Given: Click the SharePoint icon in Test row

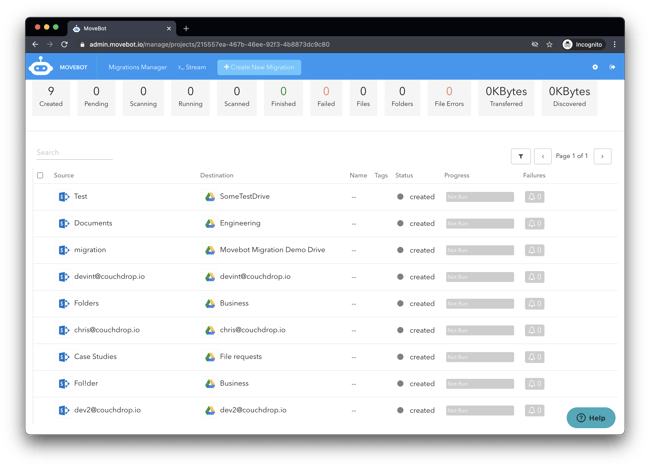Looking at the screenshot, I should (x=64, y=197).
